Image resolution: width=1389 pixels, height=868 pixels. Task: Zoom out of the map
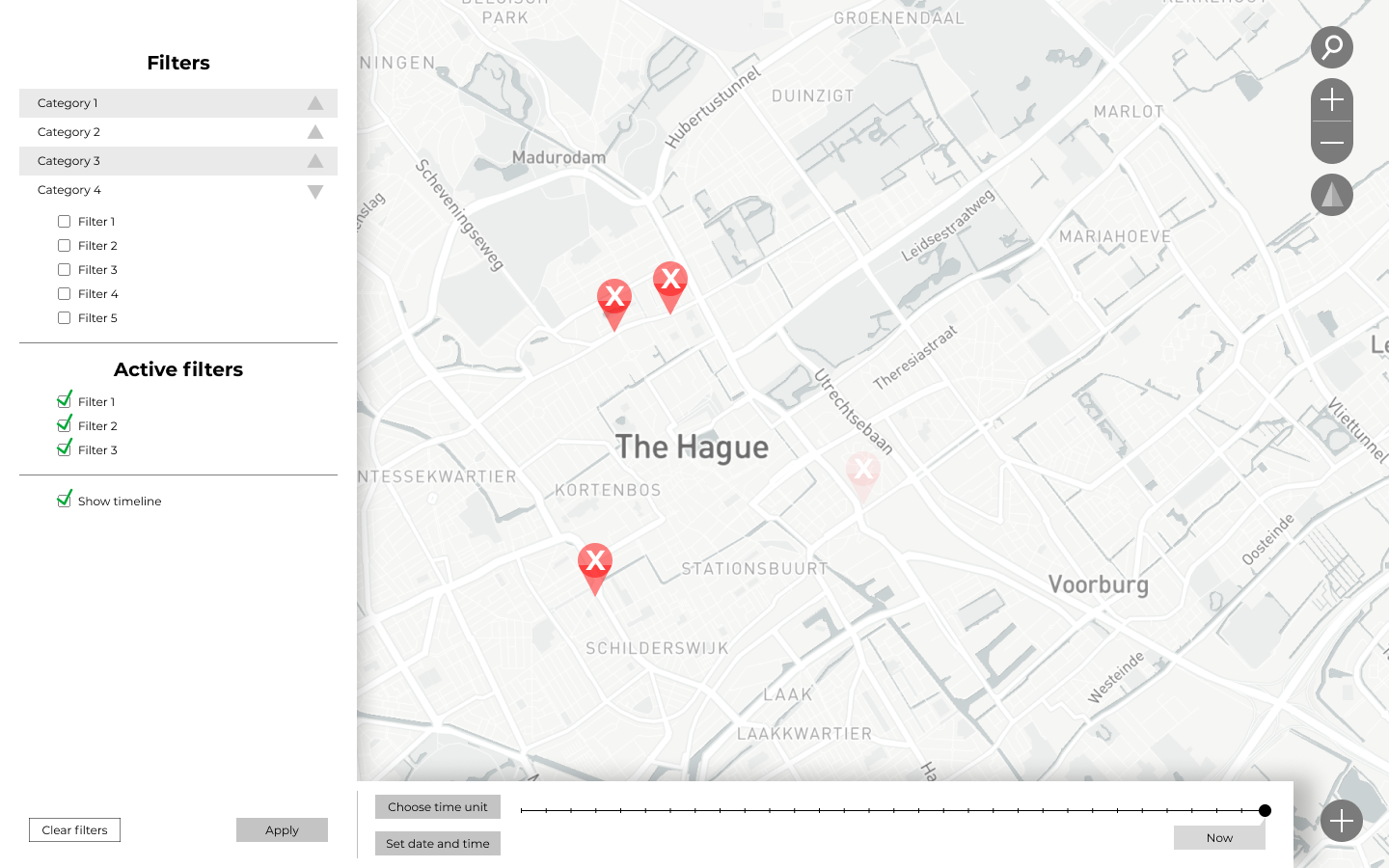click(x=1331, y=142)
